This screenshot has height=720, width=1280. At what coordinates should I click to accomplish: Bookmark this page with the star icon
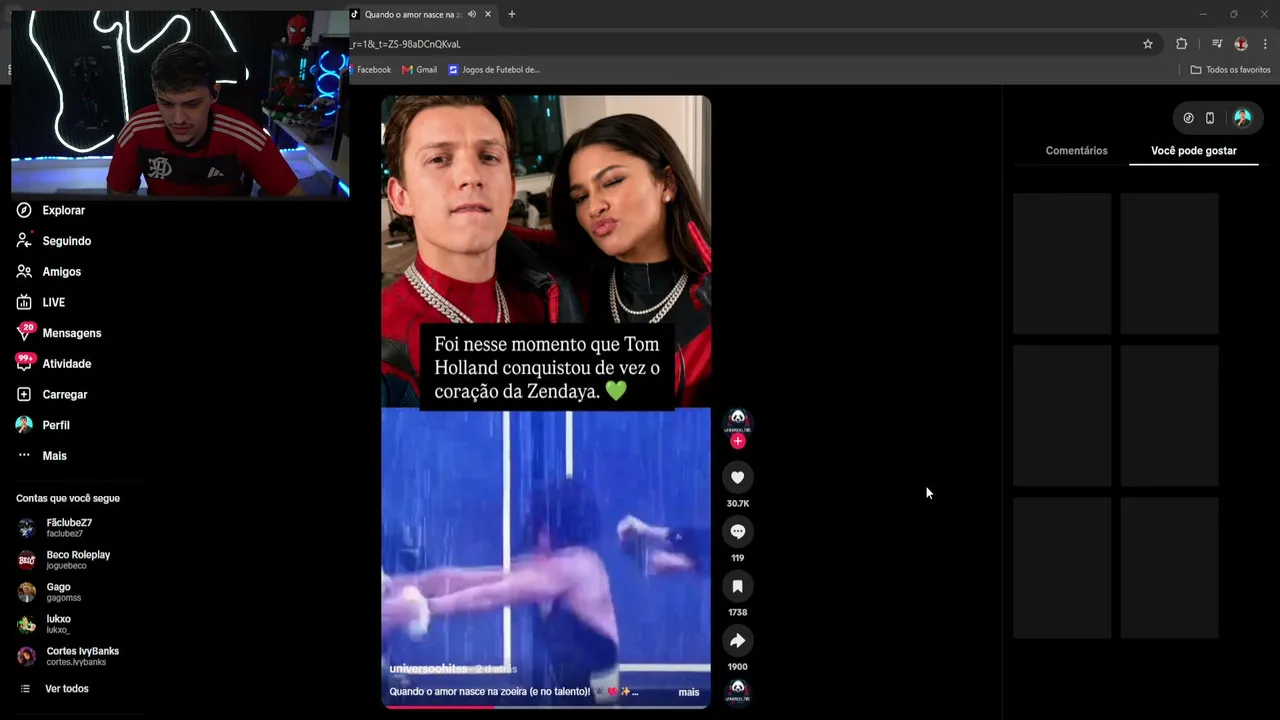tap(1148, 44)
